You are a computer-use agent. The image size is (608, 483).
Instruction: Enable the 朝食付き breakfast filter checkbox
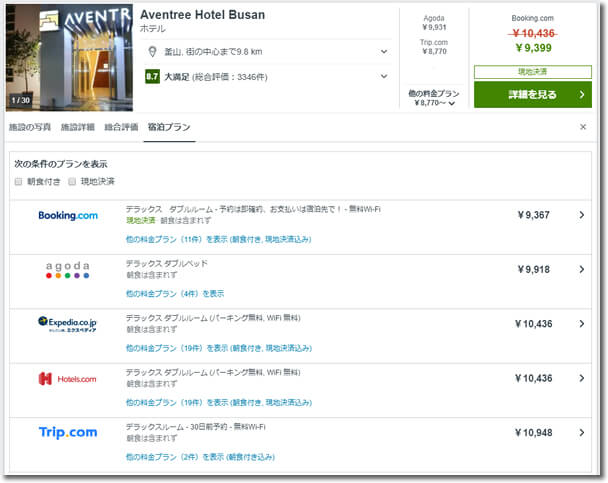click(x=18, y=181)
